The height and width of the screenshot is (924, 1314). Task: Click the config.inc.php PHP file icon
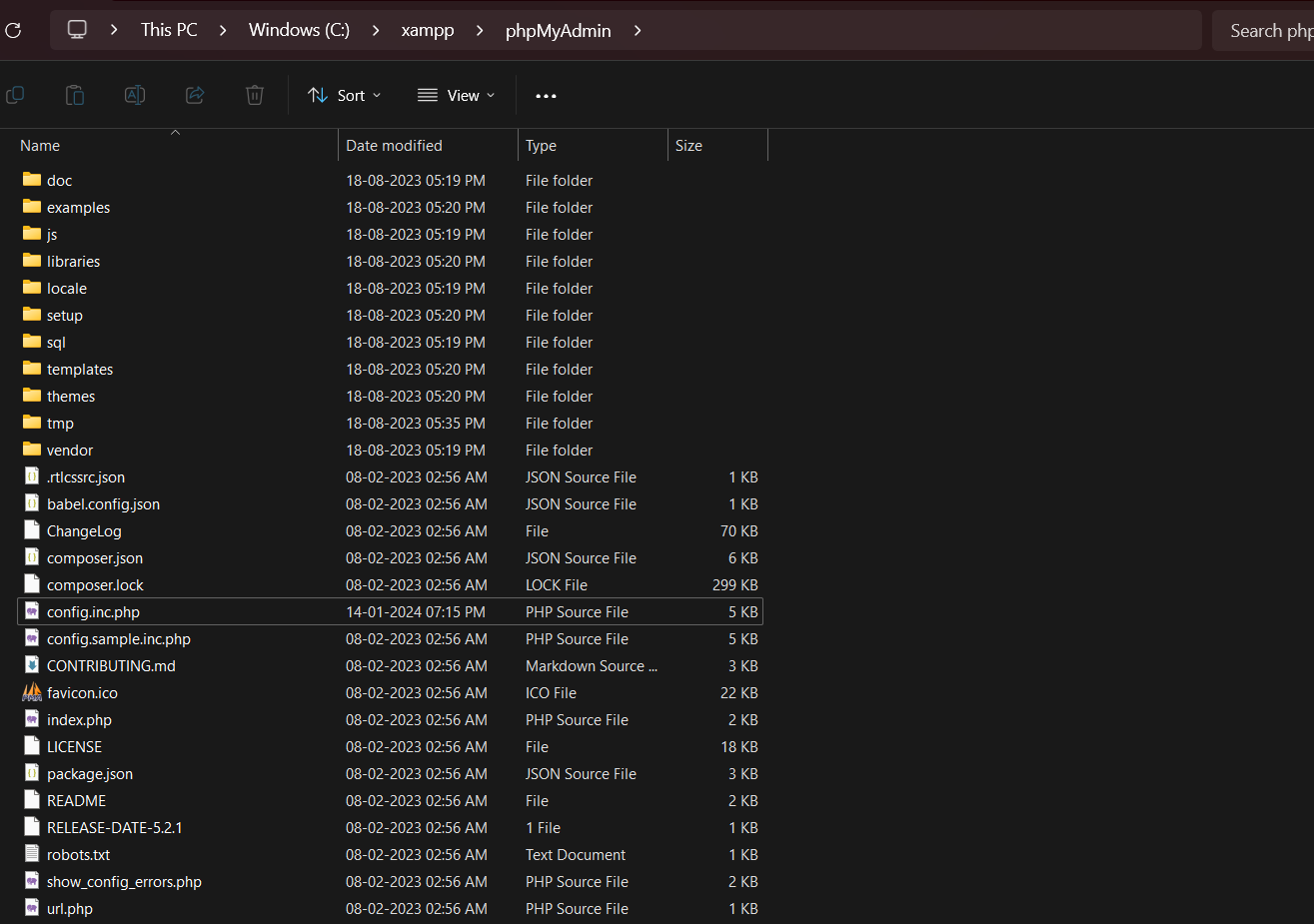[x=32, y=611]
